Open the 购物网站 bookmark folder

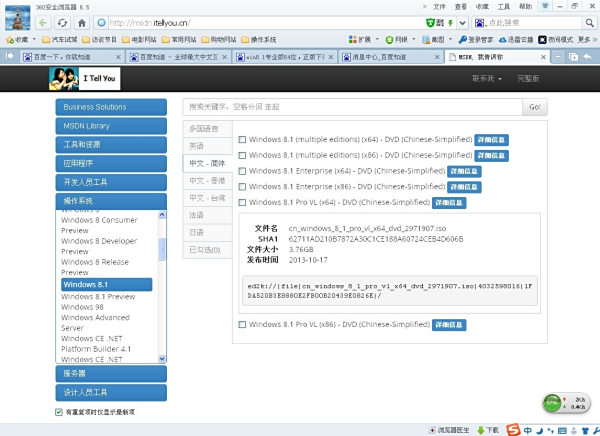(x=219, y=39)
